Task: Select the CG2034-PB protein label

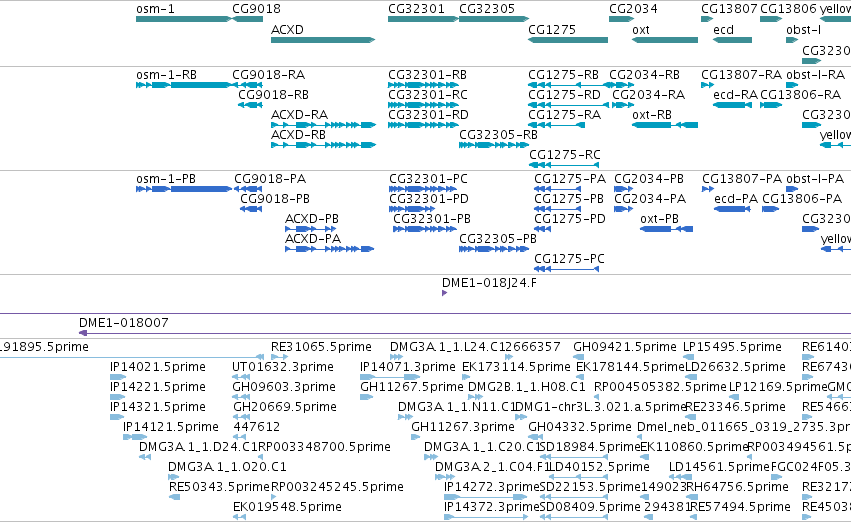Action: 649,179
